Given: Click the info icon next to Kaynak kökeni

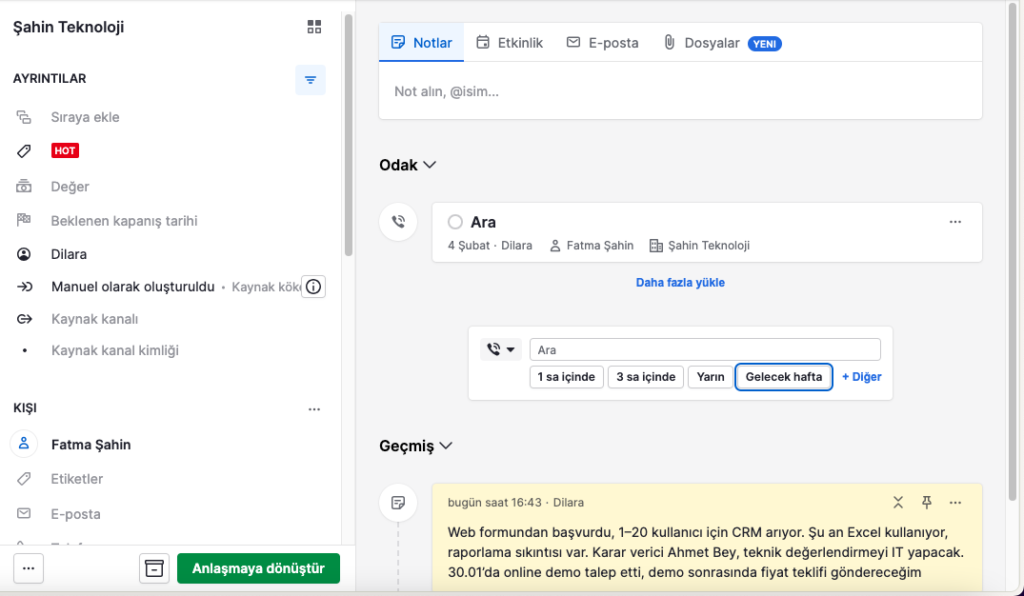Looking at the screenshot, I should pos(313,287).
